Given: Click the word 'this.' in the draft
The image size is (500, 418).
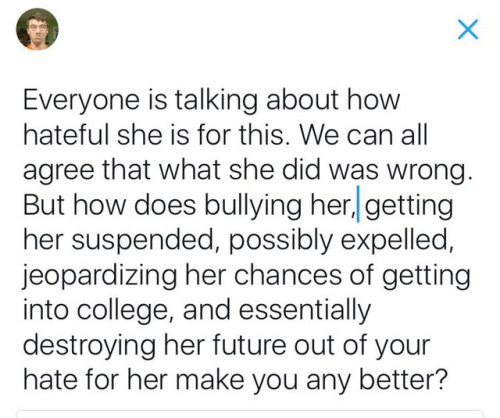Looking at the screenshot, I should [x=264, y=135].
